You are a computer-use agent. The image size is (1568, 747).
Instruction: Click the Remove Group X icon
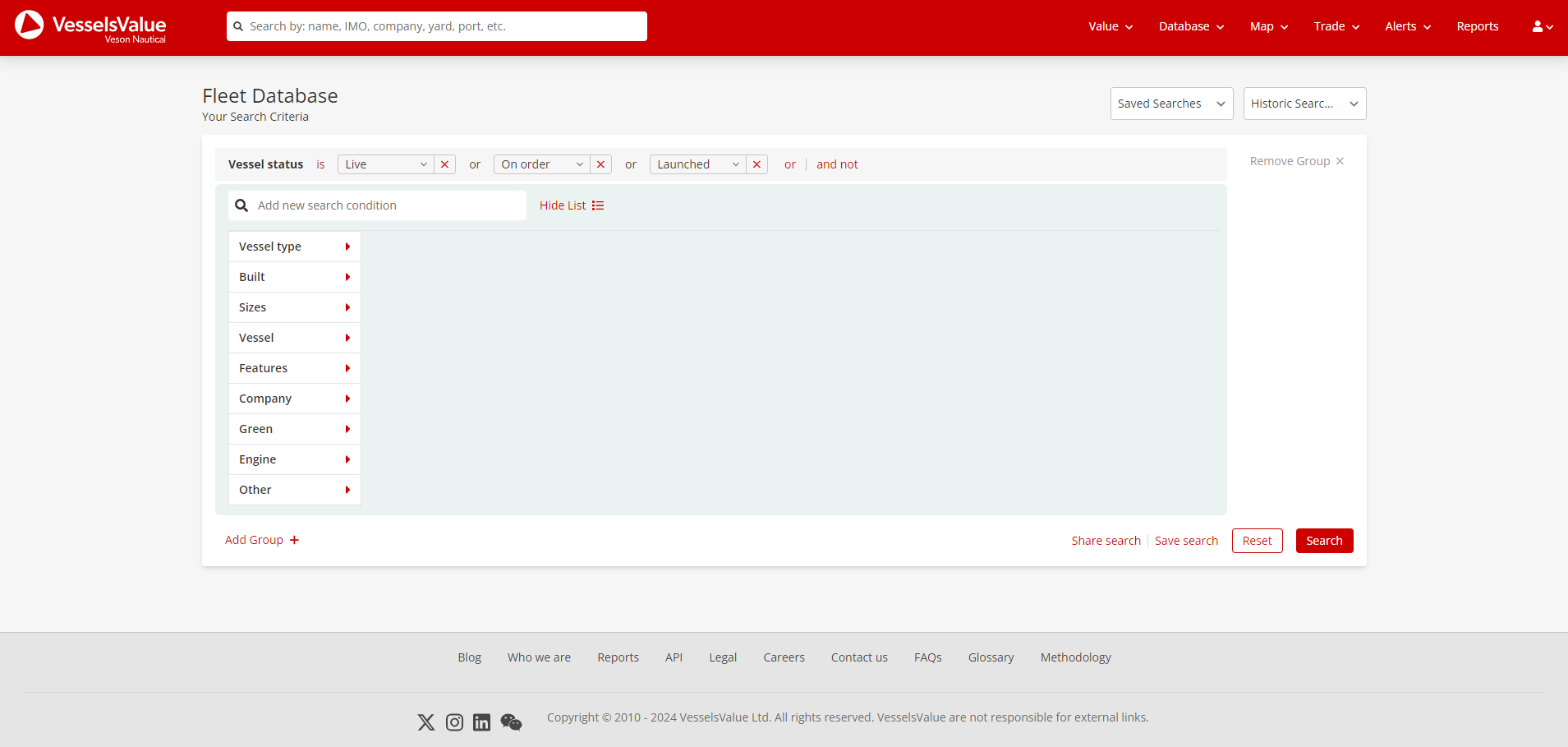[1339, 161]
